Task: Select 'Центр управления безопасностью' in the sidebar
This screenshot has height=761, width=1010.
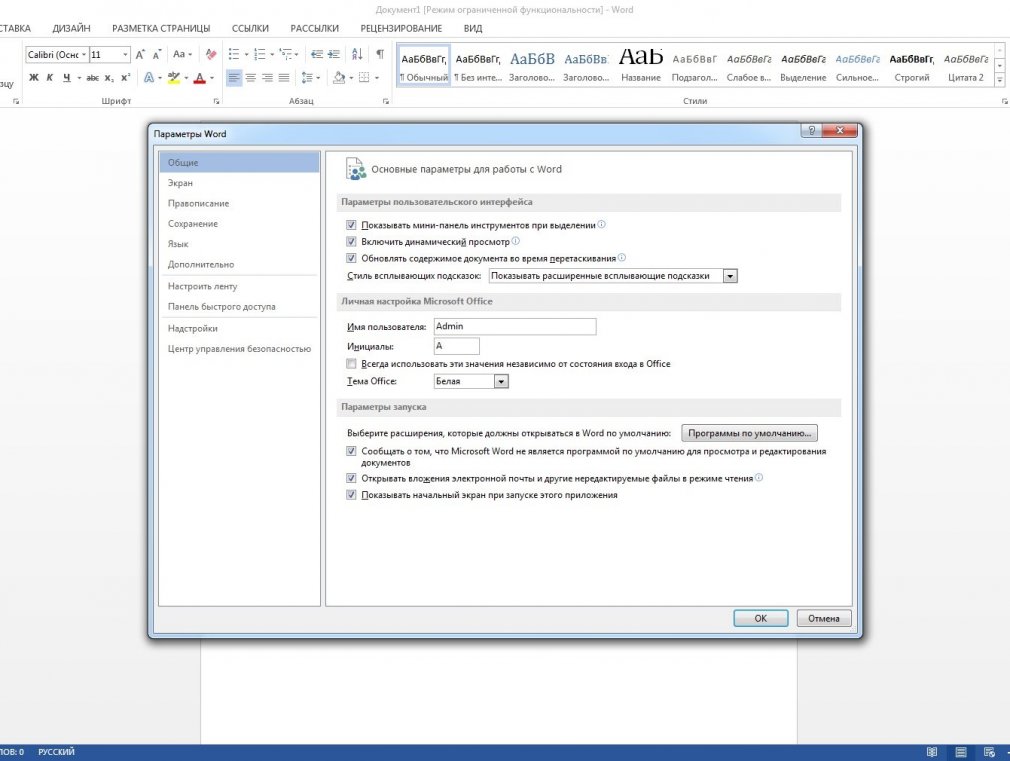Action: click(x=240, y=349)
